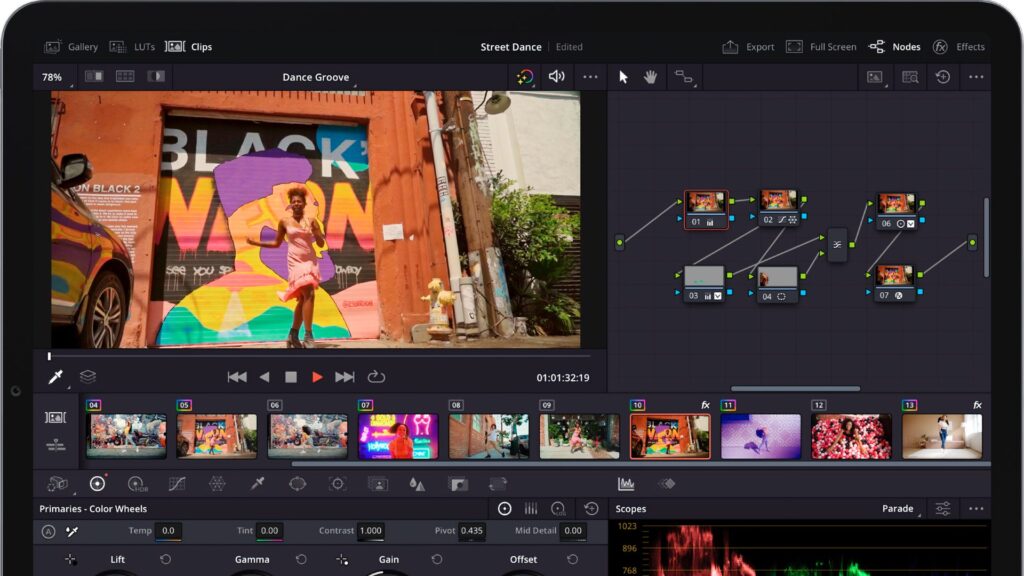Open node editor three-dot menu

(x=976, y=77)
